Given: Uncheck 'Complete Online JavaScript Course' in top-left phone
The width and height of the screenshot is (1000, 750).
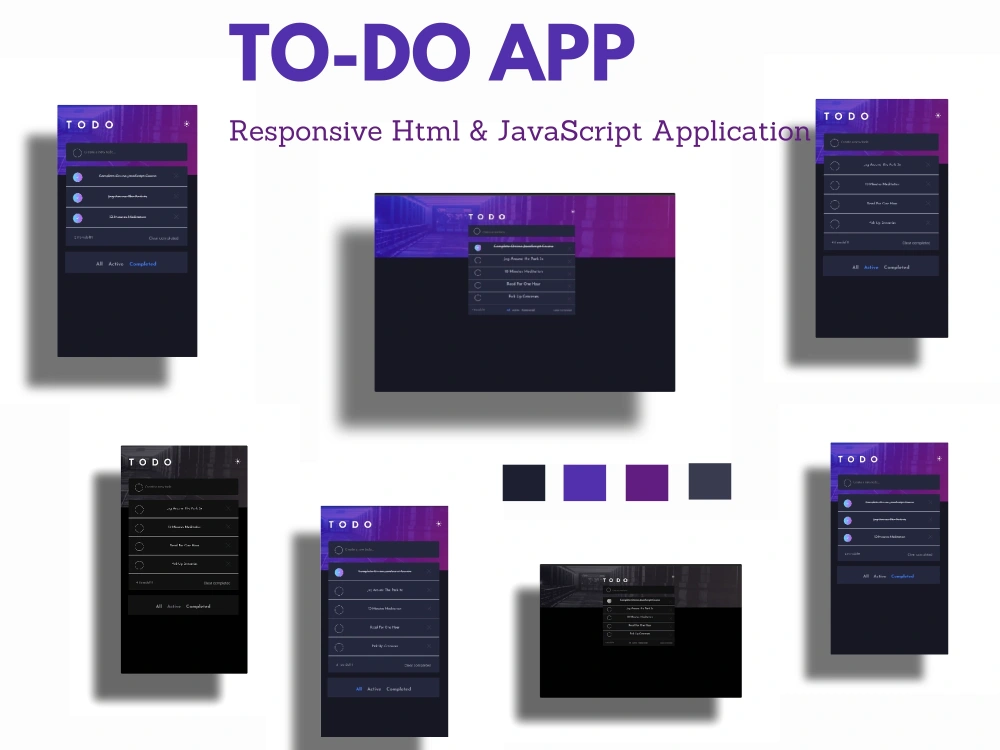Looking at the screenshot, I should pyautogui.click(x=78, y=177).
